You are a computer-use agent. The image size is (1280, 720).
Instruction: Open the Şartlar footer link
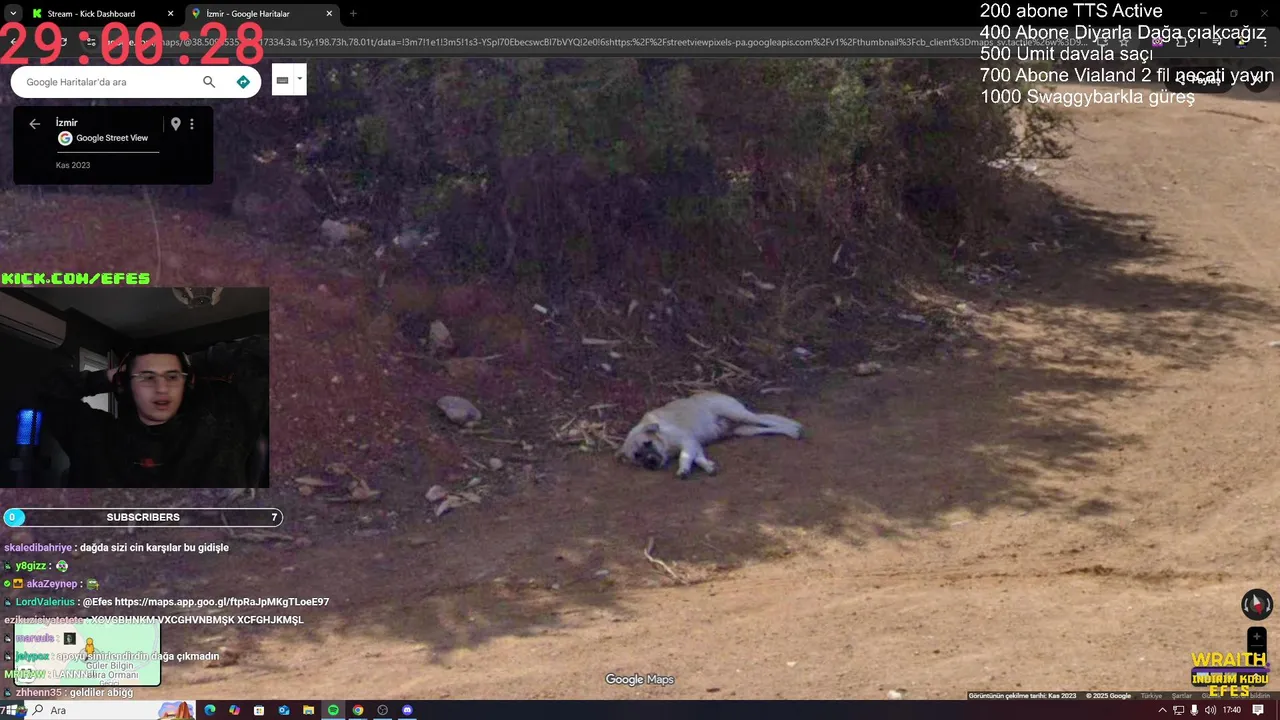[1182, 696]
